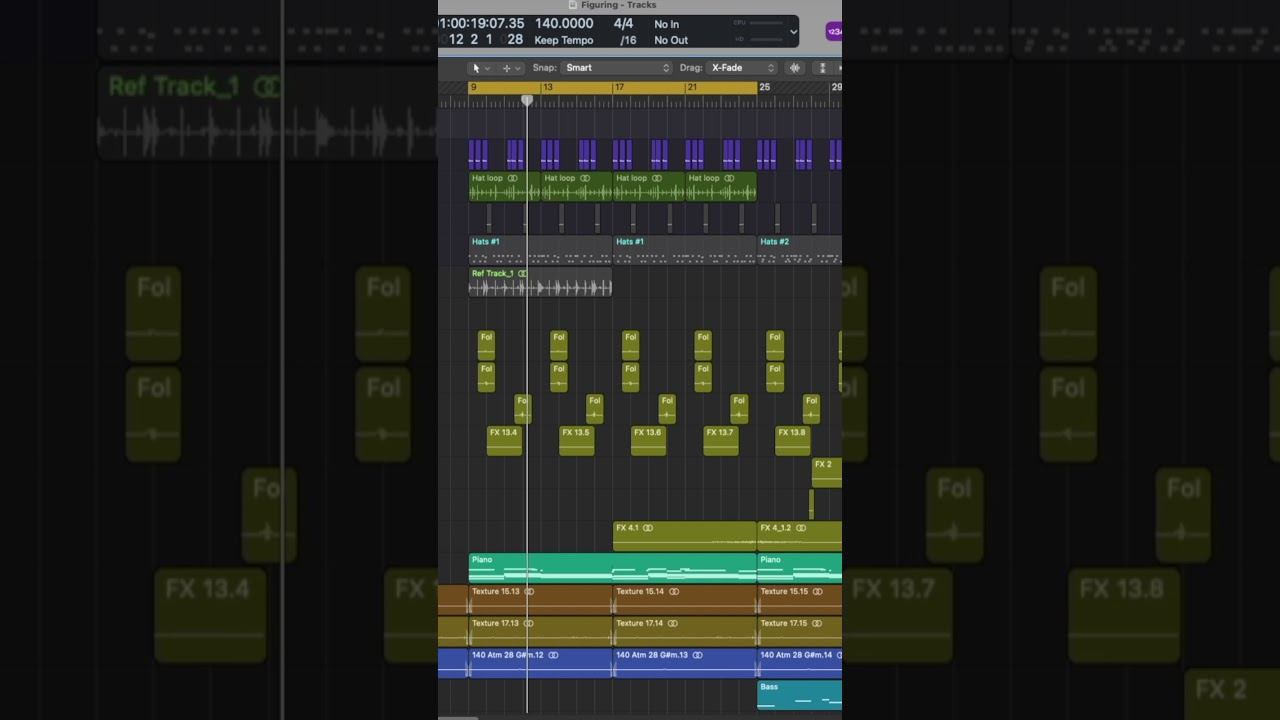1280x720 pixels.
Task: Click the HD load meter
Action: click(x=758, y=40)
